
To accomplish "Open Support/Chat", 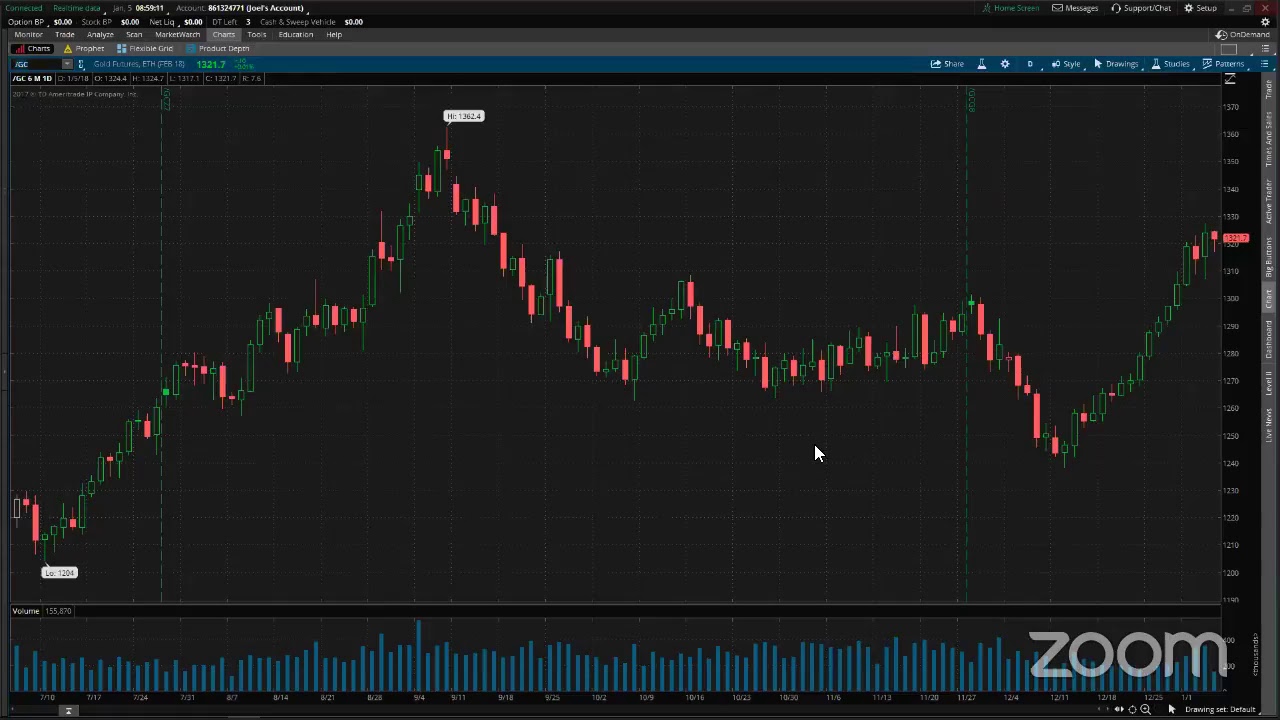I will 1141,8.
